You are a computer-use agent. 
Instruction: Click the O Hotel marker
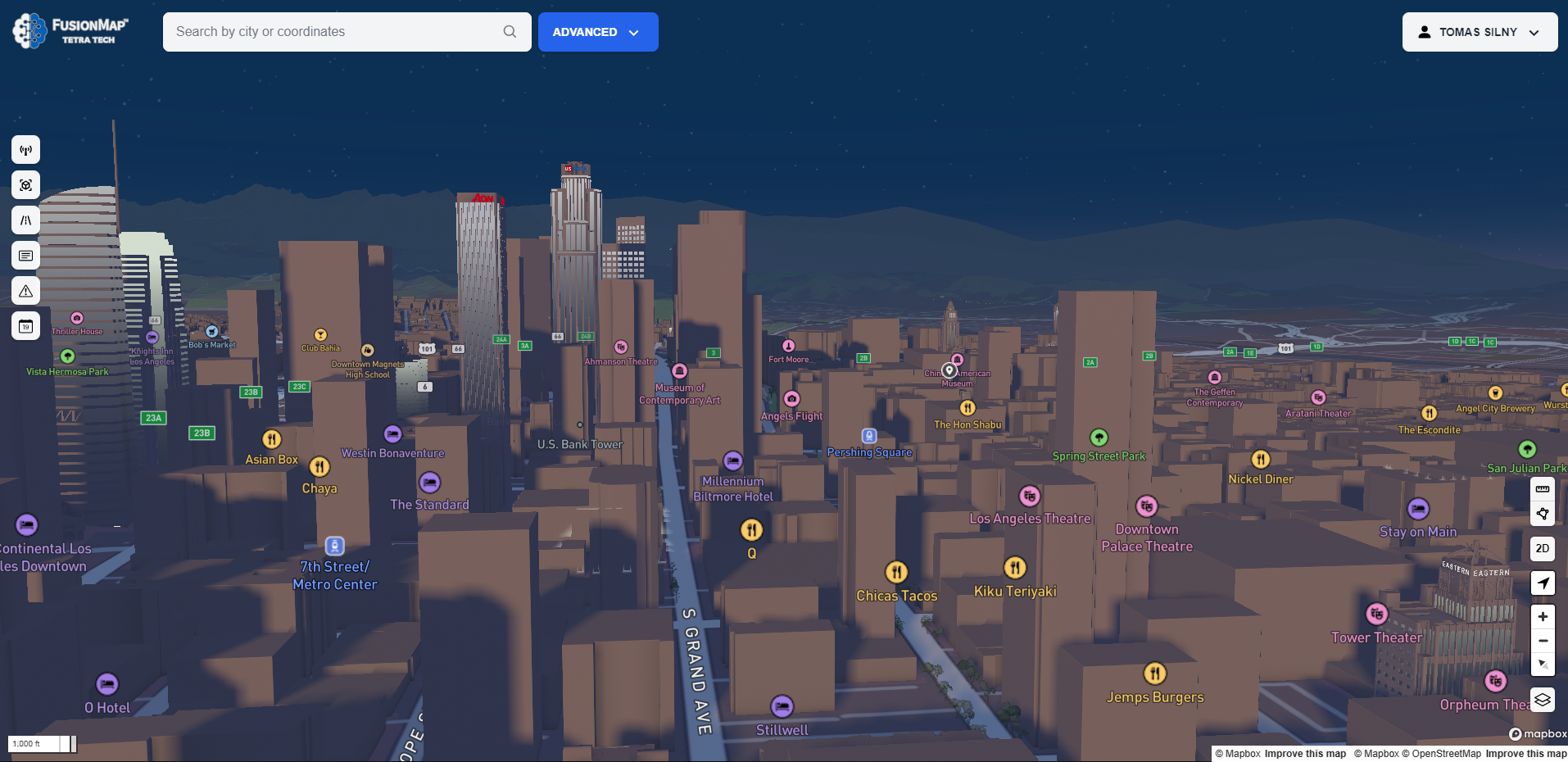coord(107,683)
